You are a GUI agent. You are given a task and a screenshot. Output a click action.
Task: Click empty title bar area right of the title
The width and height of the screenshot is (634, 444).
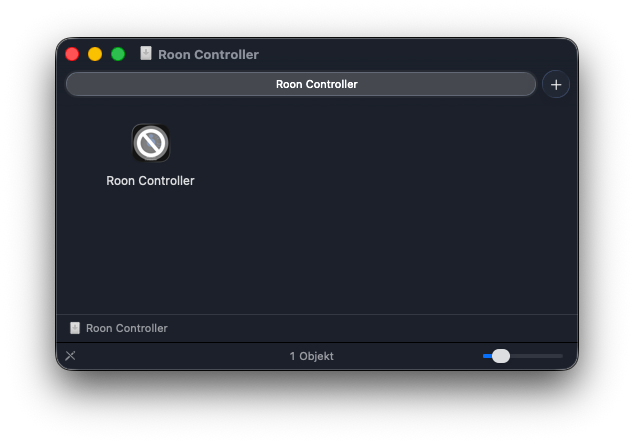tap(420, 54)
